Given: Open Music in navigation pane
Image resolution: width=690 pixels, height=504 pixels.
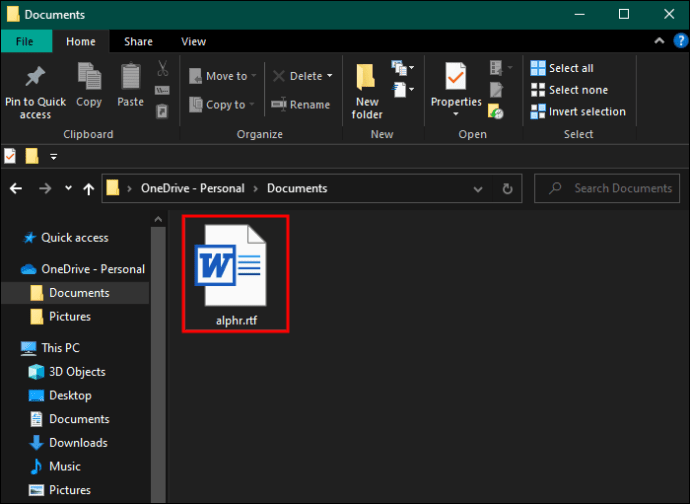Looking at the screenshot, I should pos(55,466).
